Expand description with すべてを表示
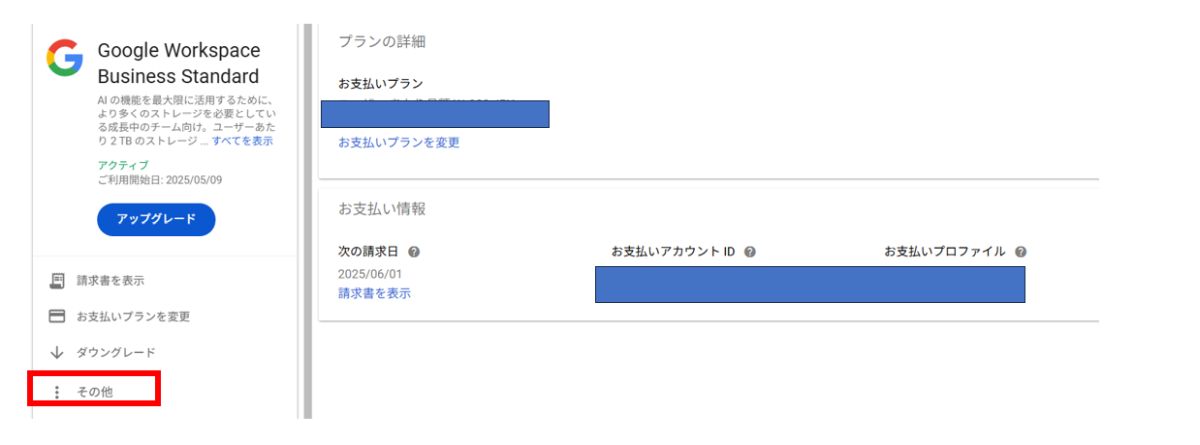This screenshot has width=1200, height=445. 242,141
